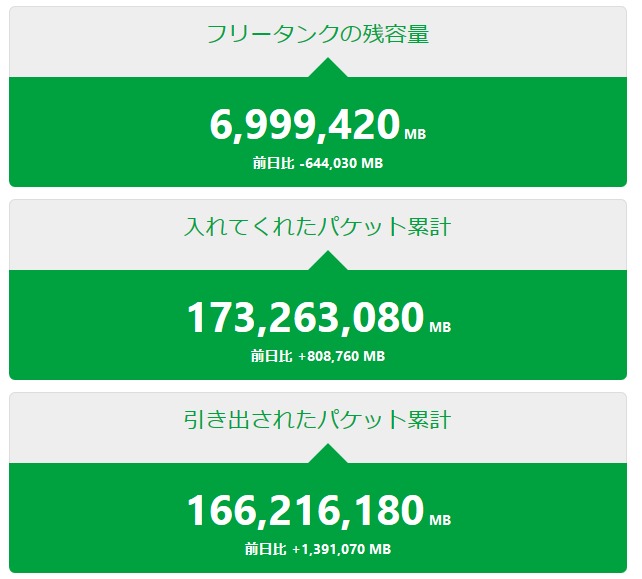Select the 173,263,080 deposited total figure
642x579 pixels.
pos(305,318)
